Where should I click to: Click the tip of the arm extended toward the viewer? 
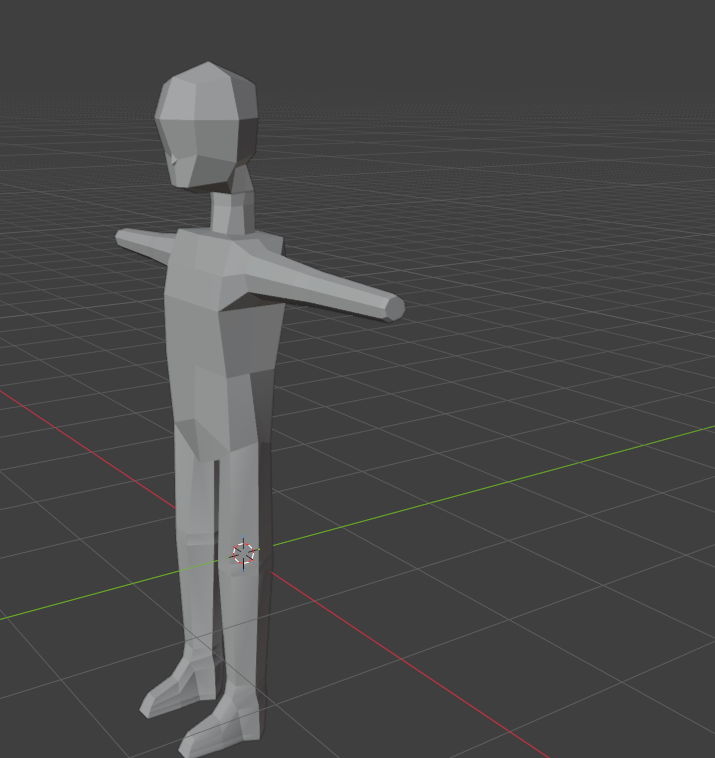pyautogui.click(x=395, y=309)
